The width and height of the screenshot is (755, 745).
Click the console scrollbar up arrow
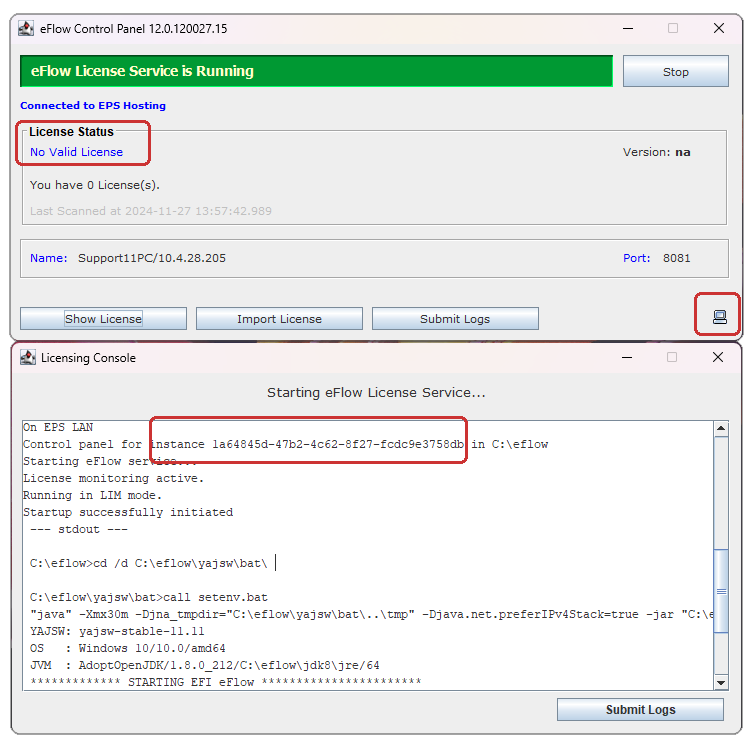pos(721,428)
